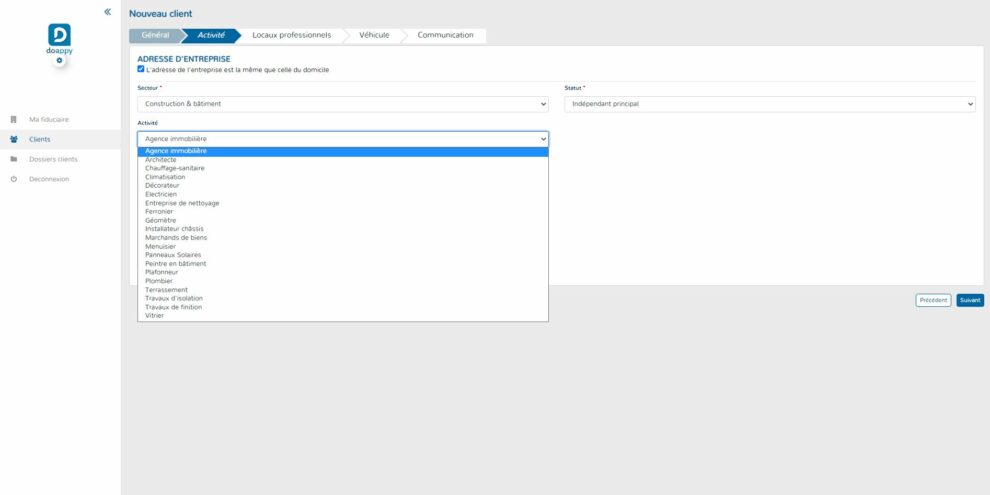Pick Vitrier option in the dropdown list

154,316
